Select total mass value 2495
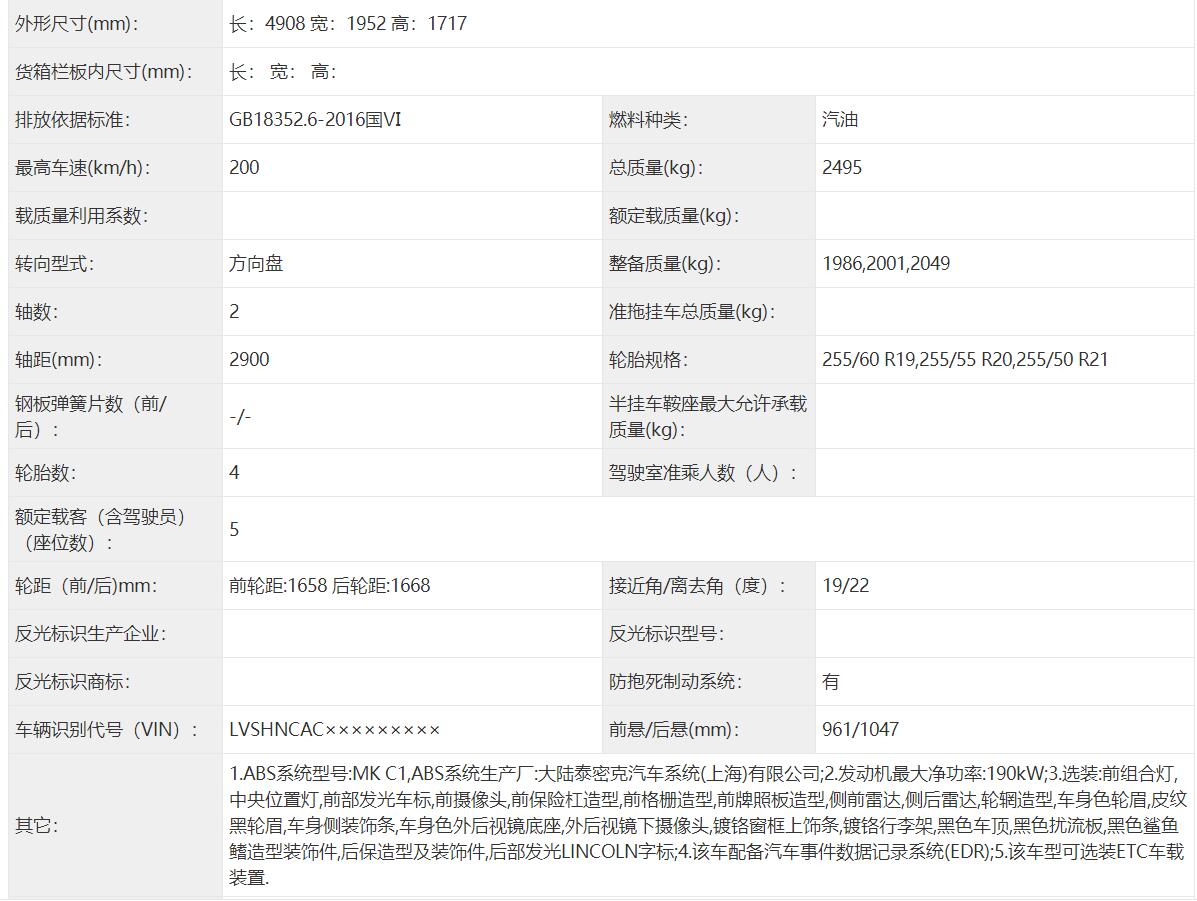1197x901 pixels. (x=842, y=168)
